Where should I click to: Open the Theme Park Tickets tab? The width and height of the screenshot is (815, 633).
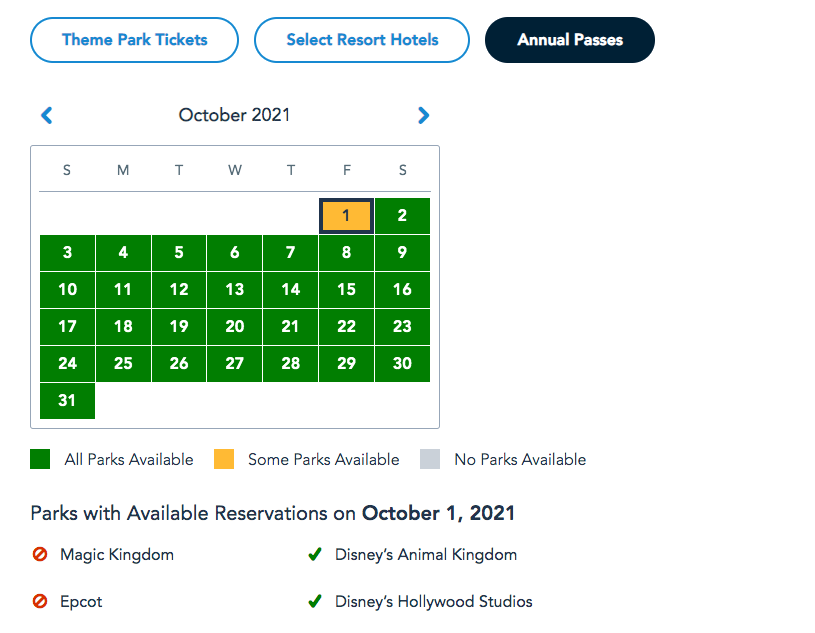135,40
